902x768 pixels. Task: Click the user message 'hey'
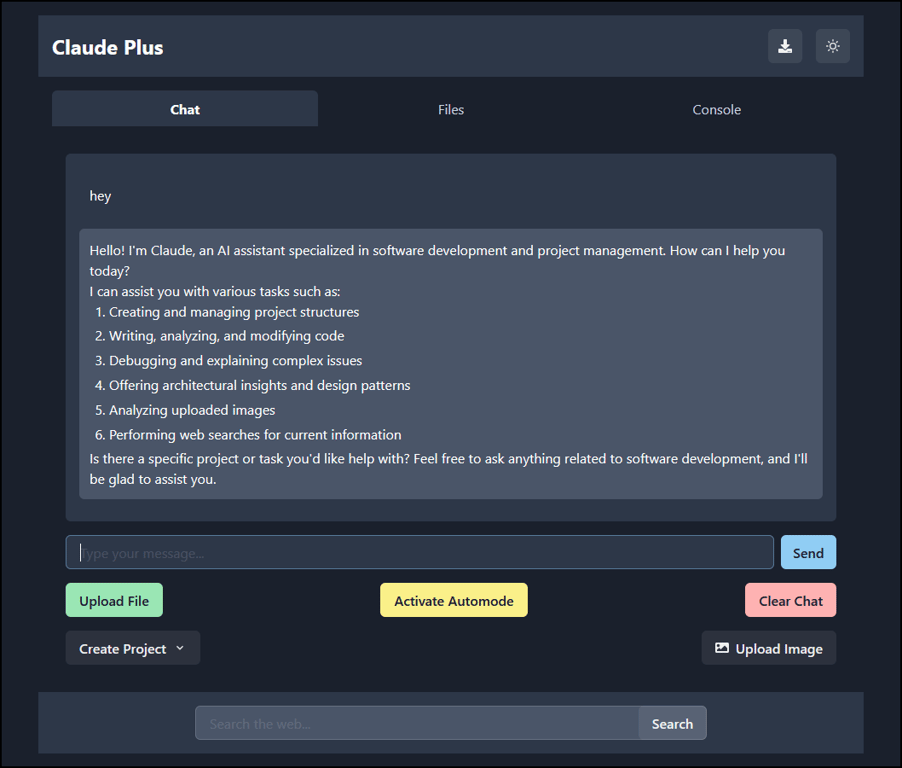pyautogui.click(x=100, y=196)
